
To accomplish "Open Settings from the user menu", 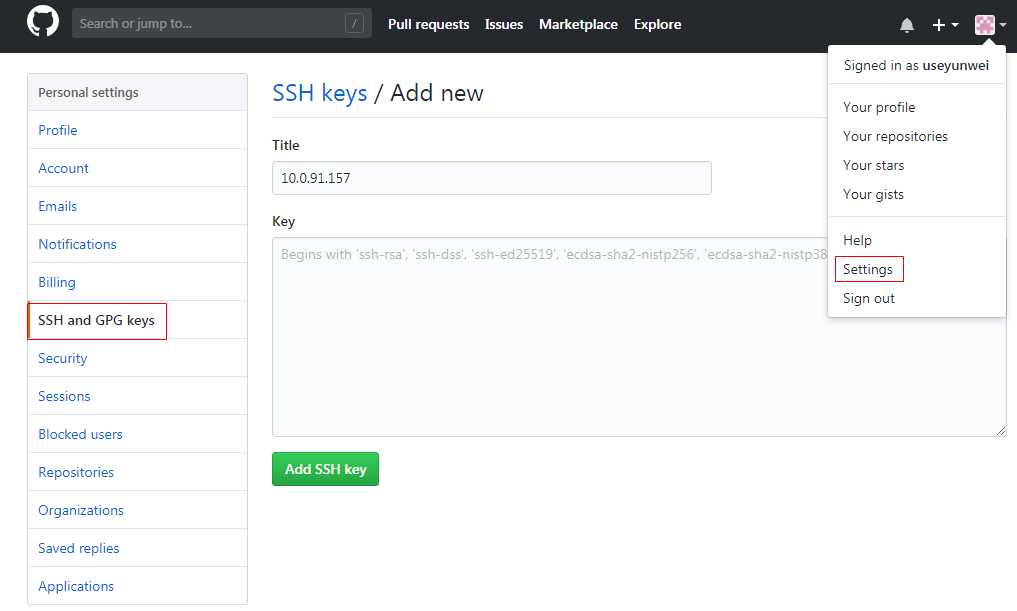I will [868, 269].
